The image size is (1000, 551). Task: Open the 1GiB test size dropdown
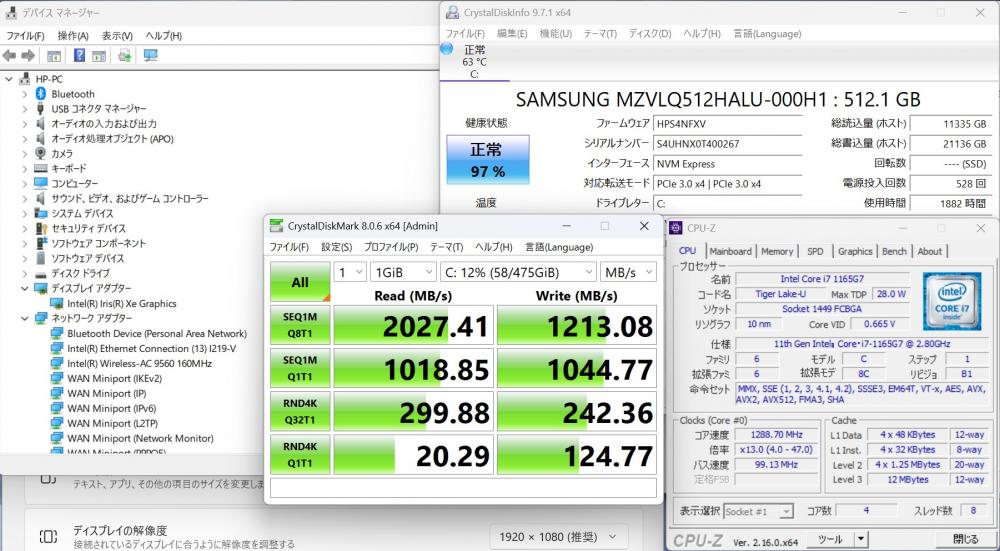point(403,272)
